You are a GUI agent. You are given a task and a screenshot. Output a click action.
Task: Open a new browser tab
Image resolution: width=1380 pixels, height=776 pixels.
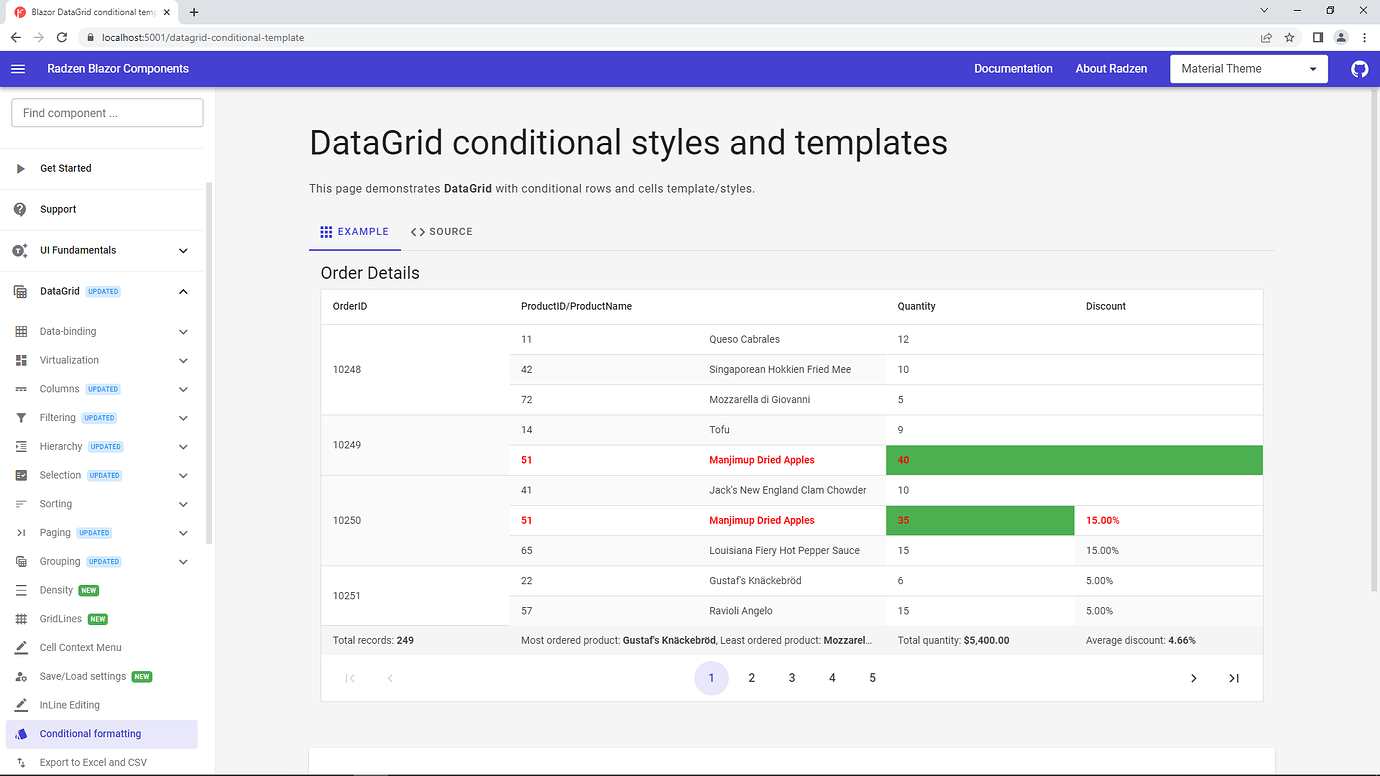pyautogui.click(x=194, y=12)
